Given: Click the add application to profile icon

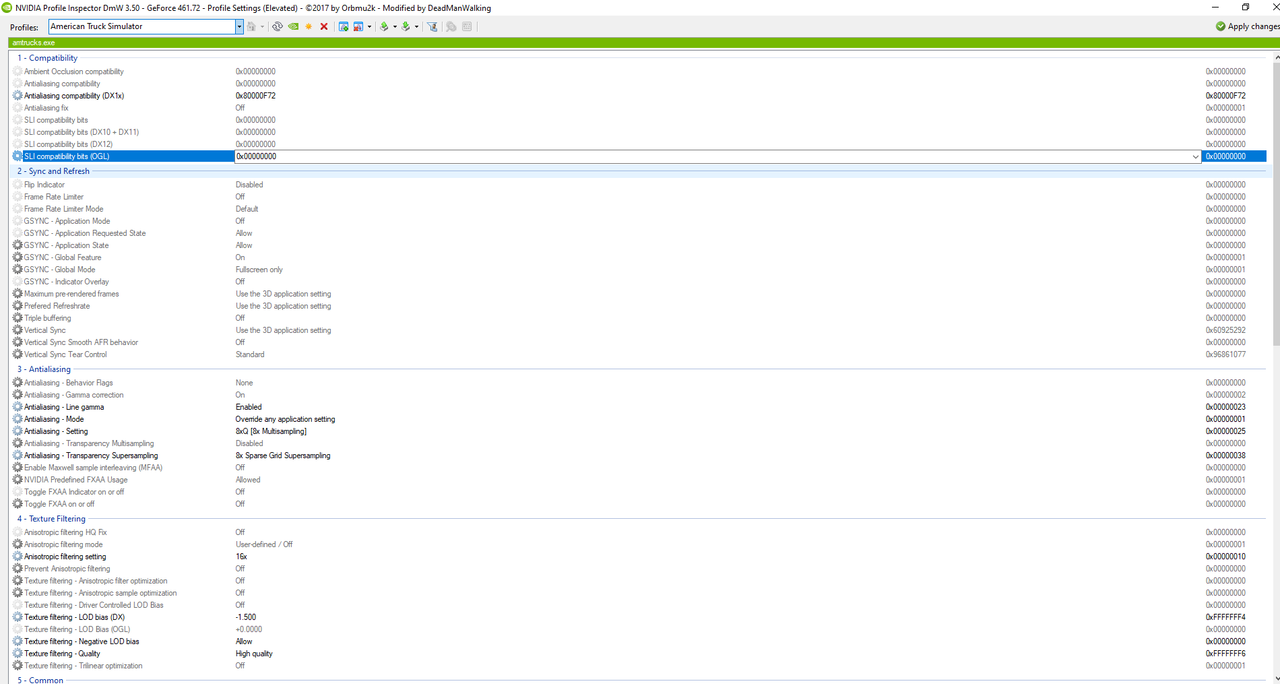Looking at the screenshot, I should tap(344, 26).
